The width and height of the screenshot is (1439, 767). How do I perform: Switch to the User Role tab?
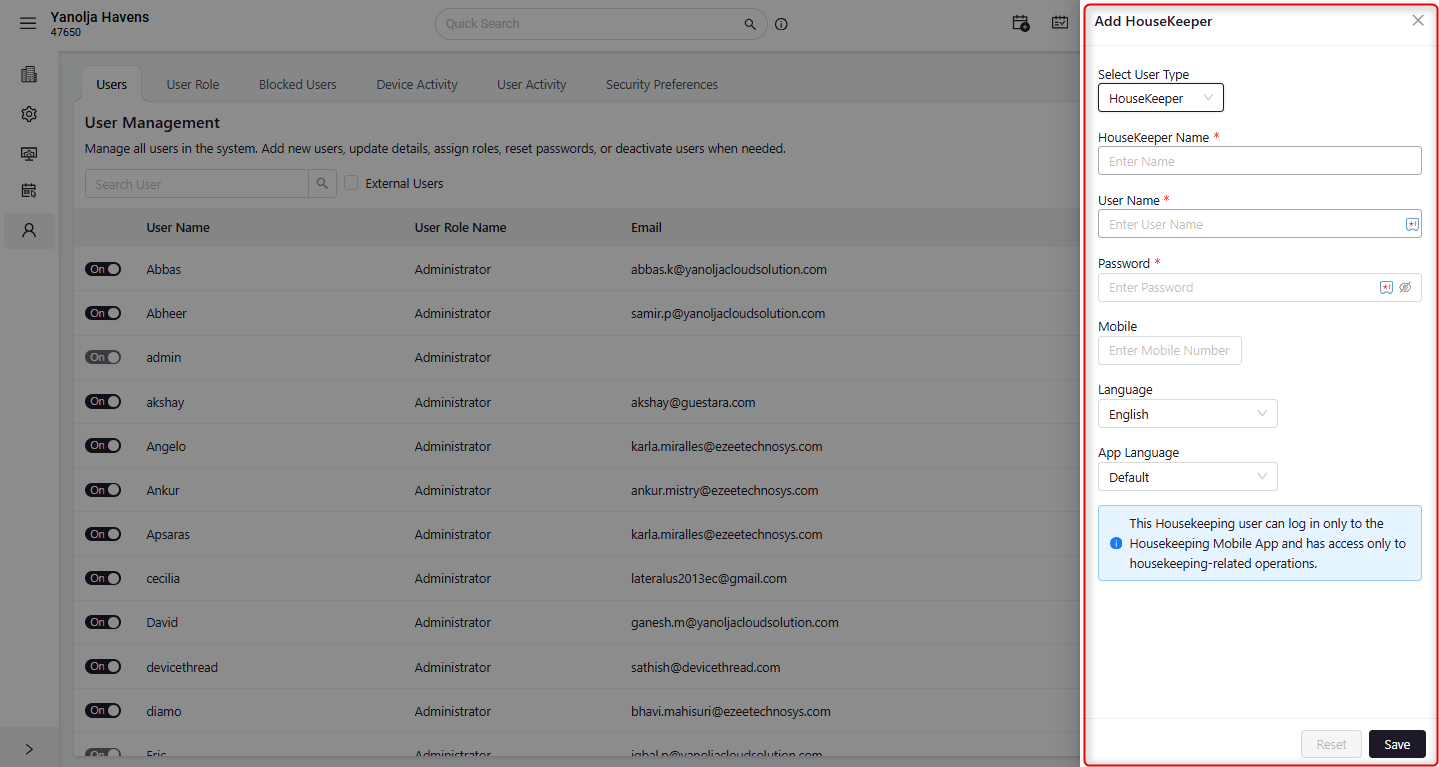193,85
